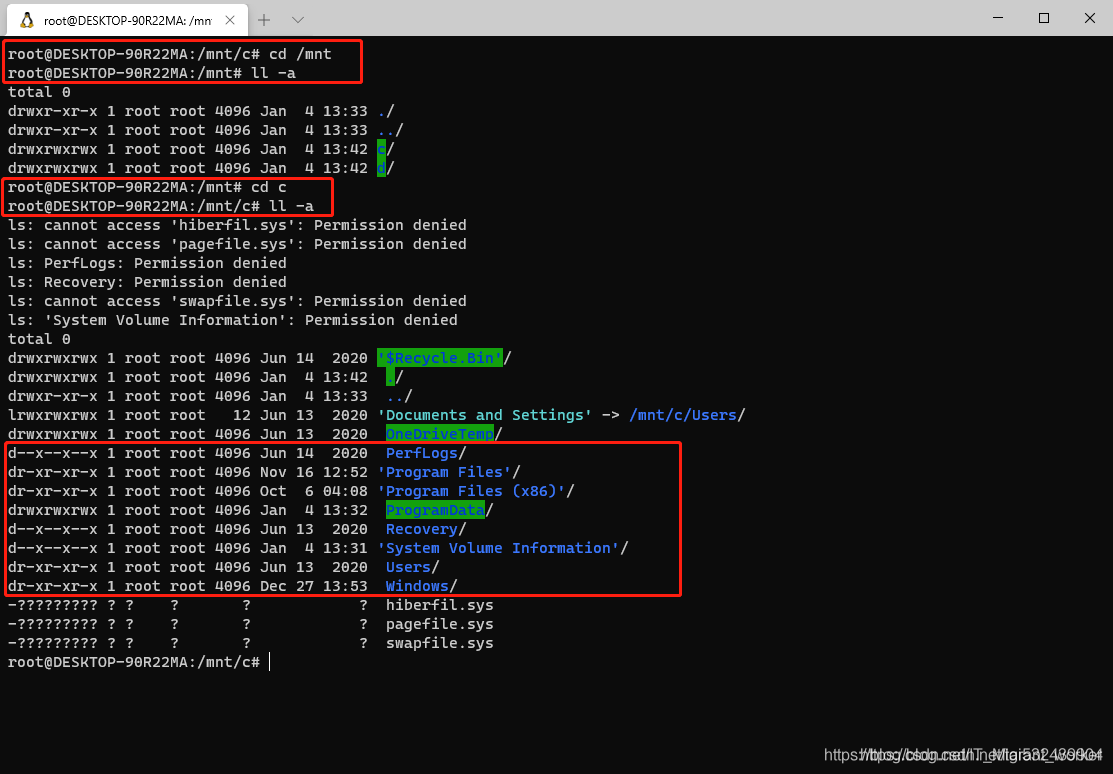Click the 'Program Files' directory name

(x=444, y=472)
